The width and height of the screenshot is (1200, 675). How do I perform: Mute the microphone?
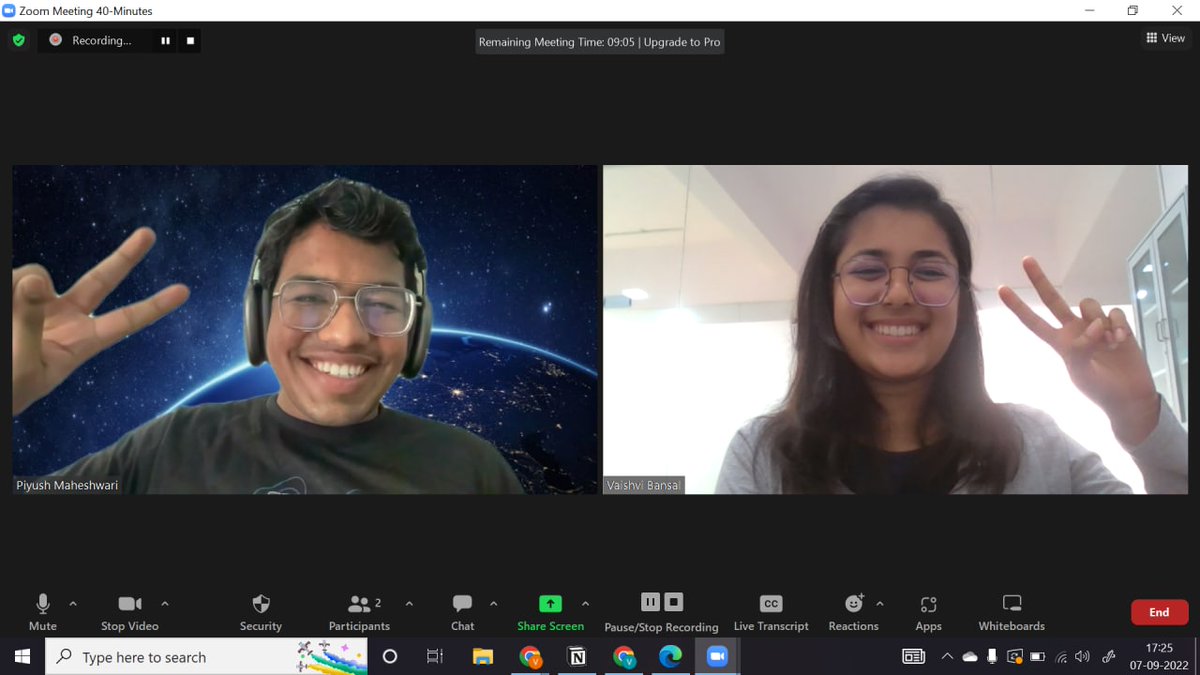click(x=43, y=612)
